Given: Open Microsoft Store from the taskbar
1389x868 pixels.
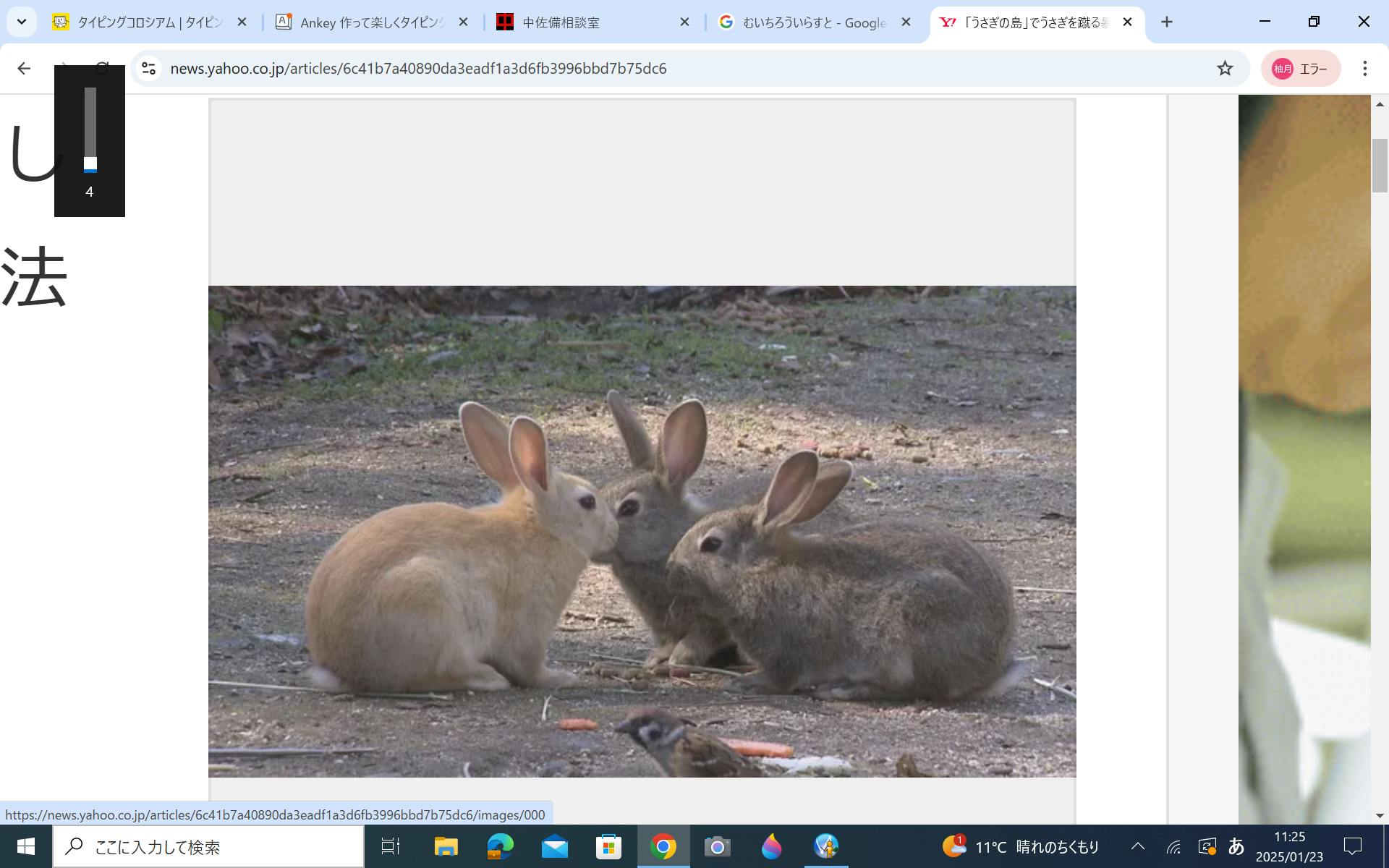Looking at the screenshot, I should click(x=608, y=846).
